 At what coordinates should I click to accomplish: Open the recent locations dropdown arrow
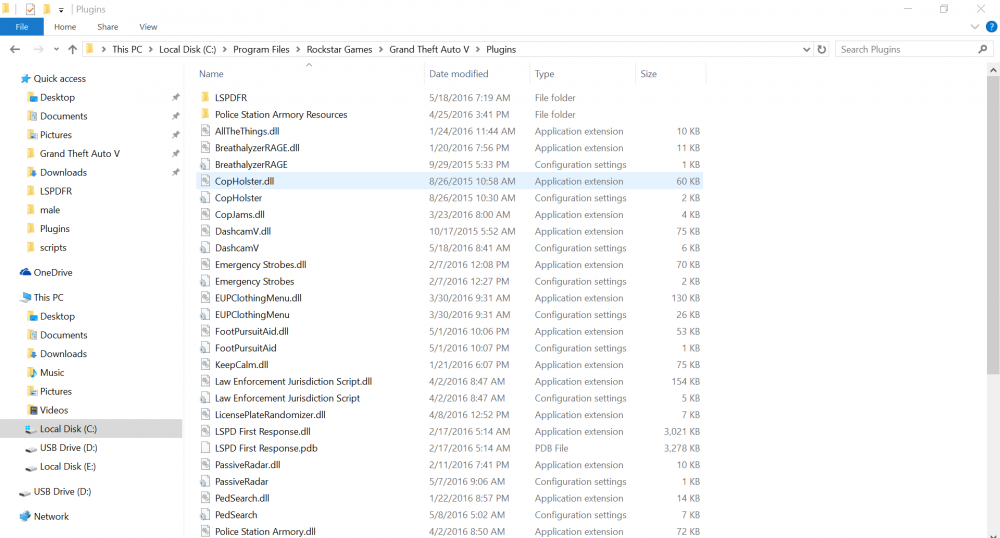coord(56,49)
